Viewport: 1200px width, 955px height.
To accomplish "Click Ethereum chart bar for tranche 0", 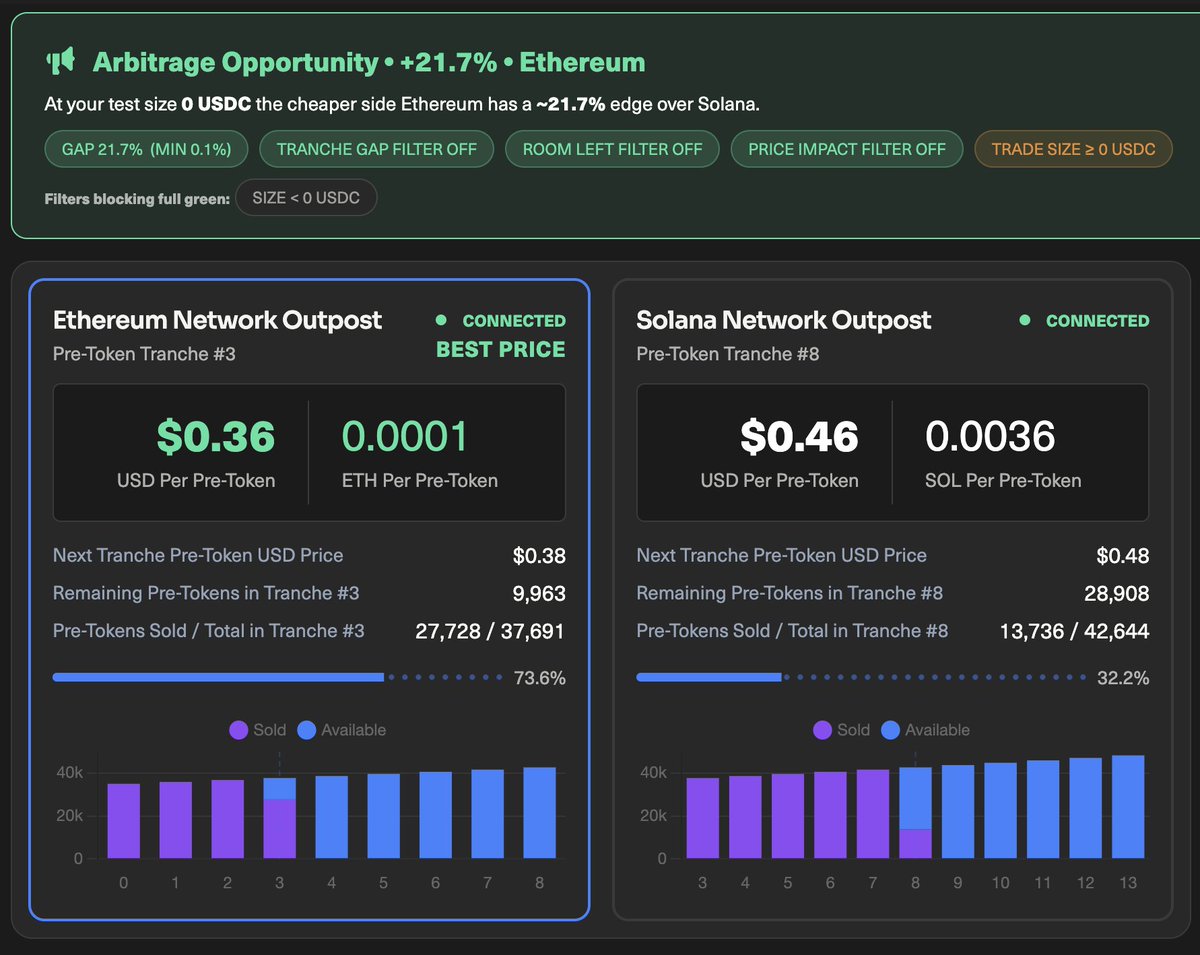I will point(124,821).
